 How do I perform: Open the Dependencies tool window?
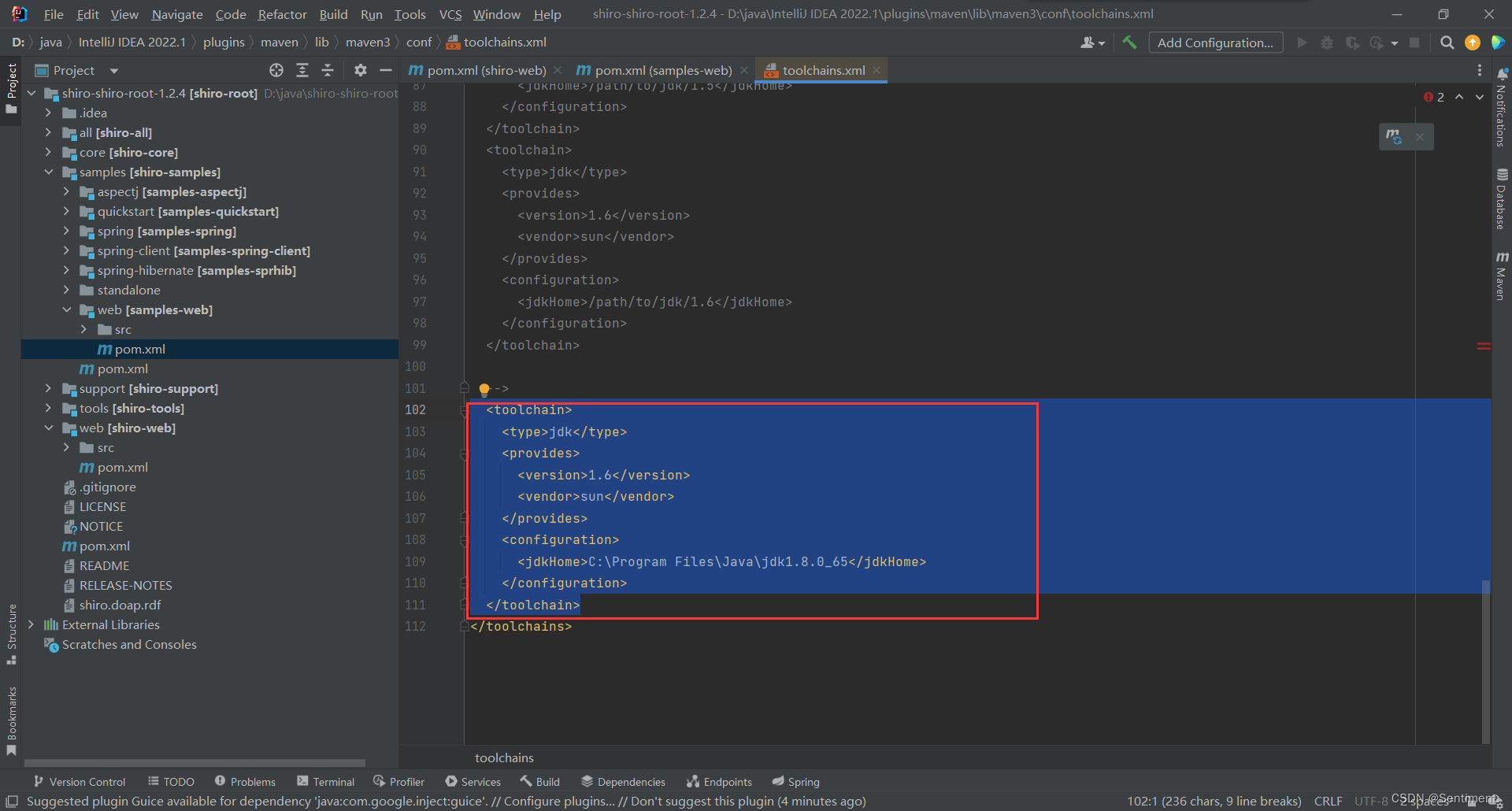point(623,782)
